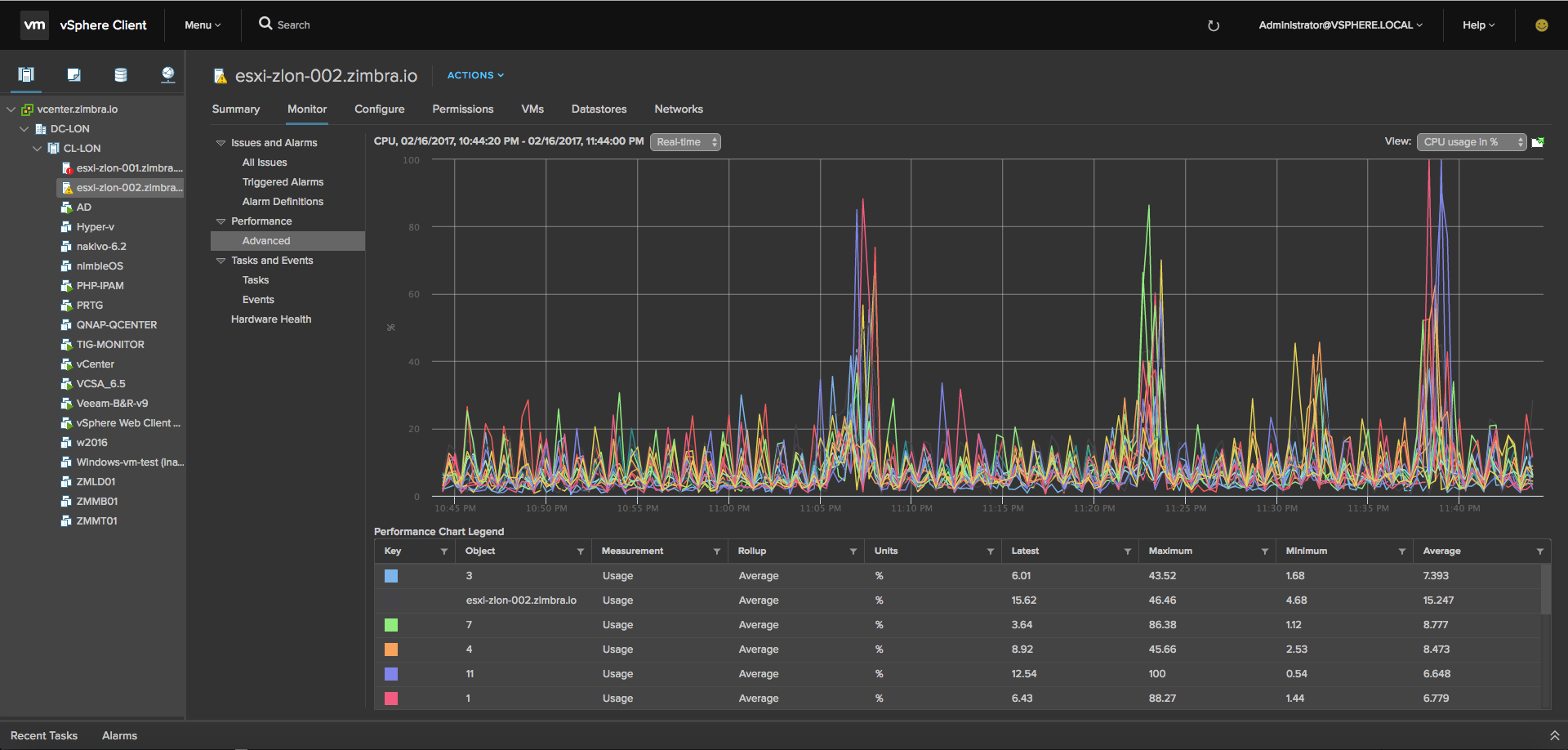Screen dimensions: 1568x750
Task: Click the smiley feedback icon
Action: pos(1542,25)
